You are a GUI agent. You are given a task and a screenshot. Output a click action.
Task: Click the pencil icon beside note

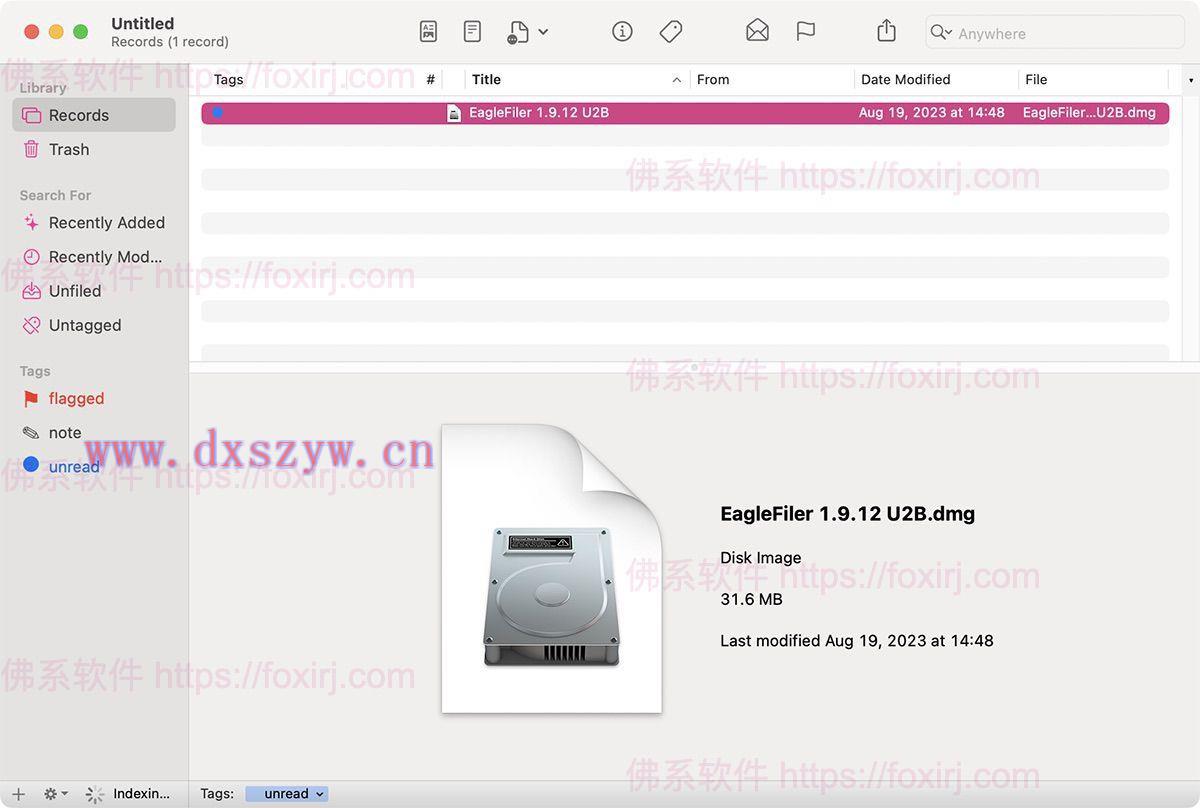click(31, 433)
